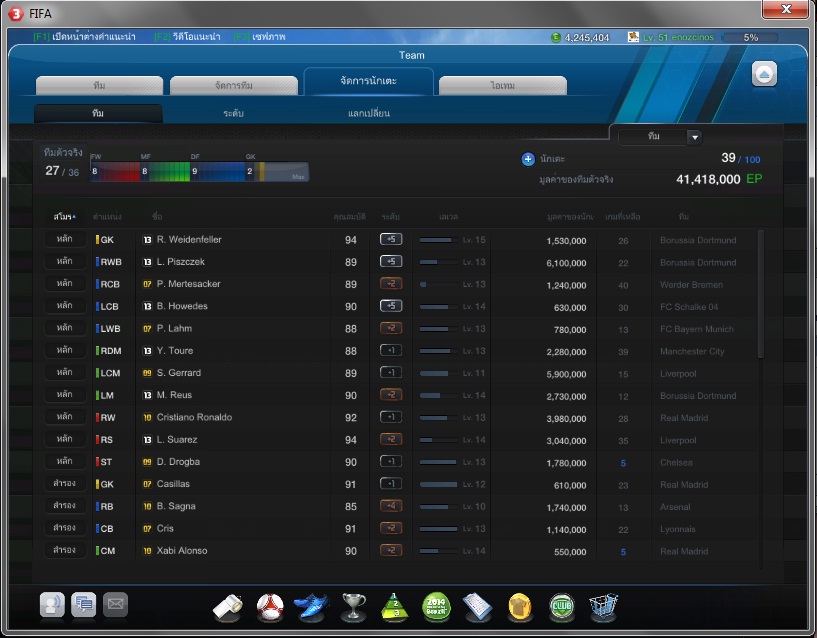Click the blue plus add-player icon
Image resolution: width=817 pixels, height=638 pixels.
click(528, 159)
